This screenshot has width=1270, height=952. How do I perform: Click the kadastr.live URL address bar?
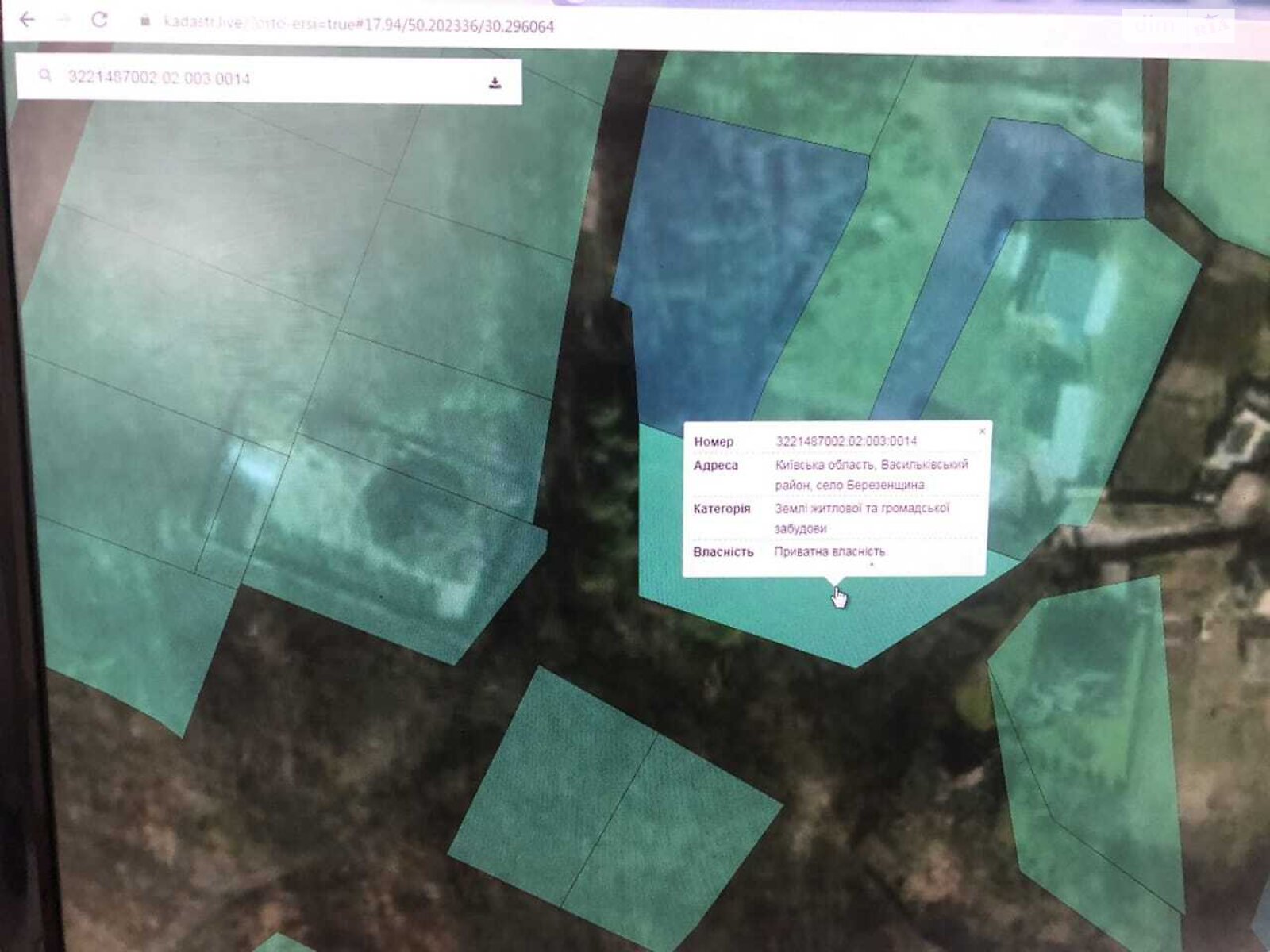(x=359, y=24)
